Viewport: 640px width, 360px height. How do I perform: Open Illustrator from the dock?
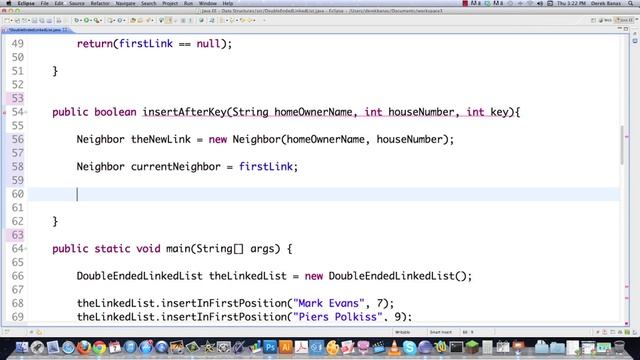[285, 347]
